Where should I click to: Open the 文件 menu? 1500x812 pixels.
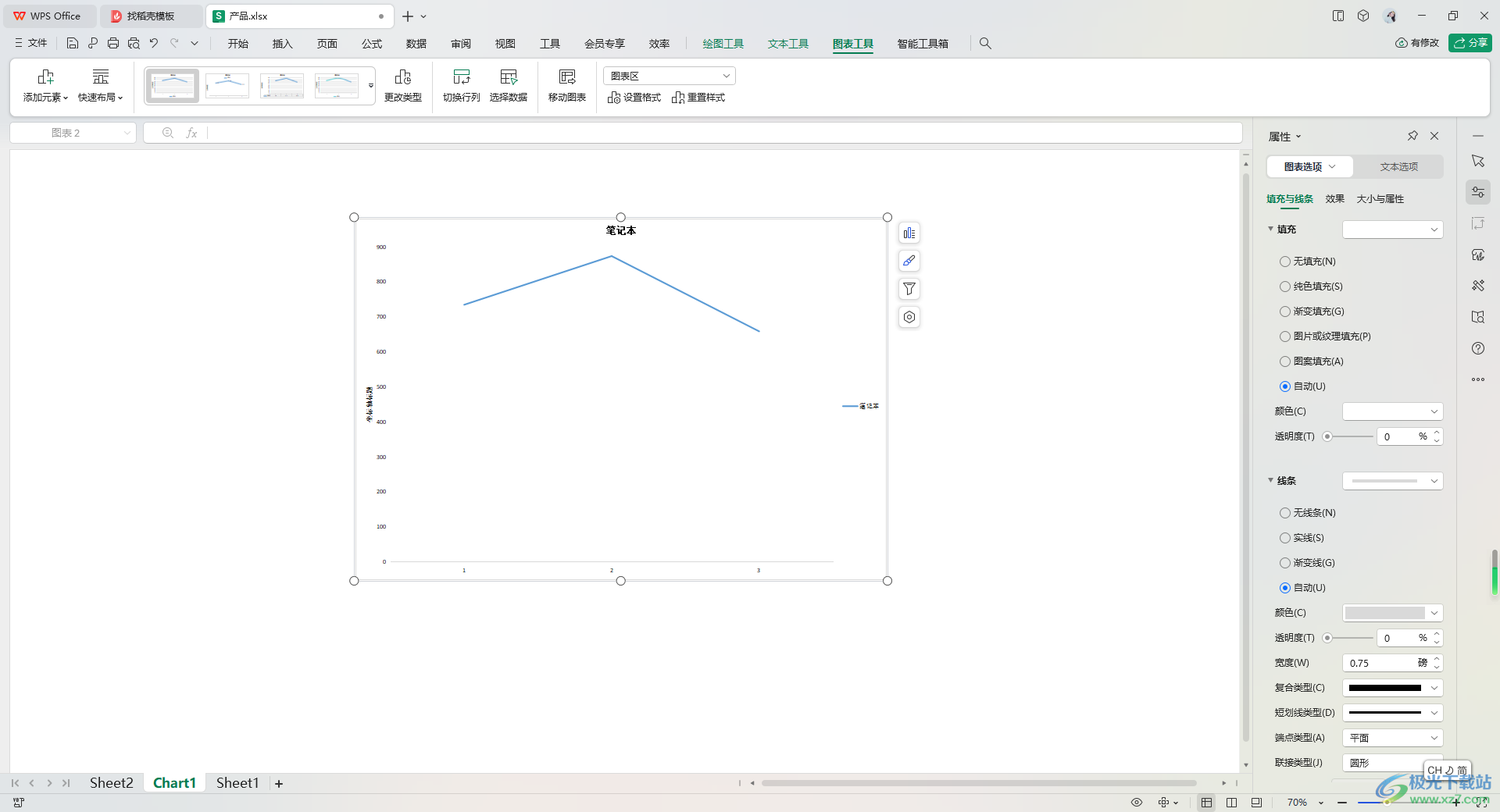click(31, 44)
